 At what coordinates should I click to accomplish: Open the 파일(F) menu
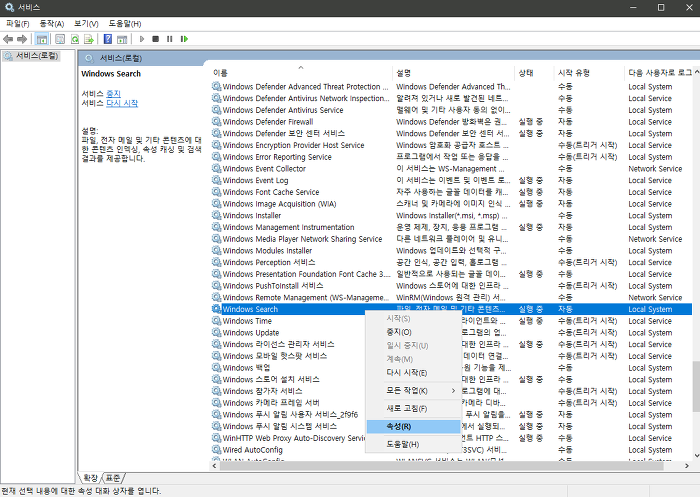[x=17, y=24]
